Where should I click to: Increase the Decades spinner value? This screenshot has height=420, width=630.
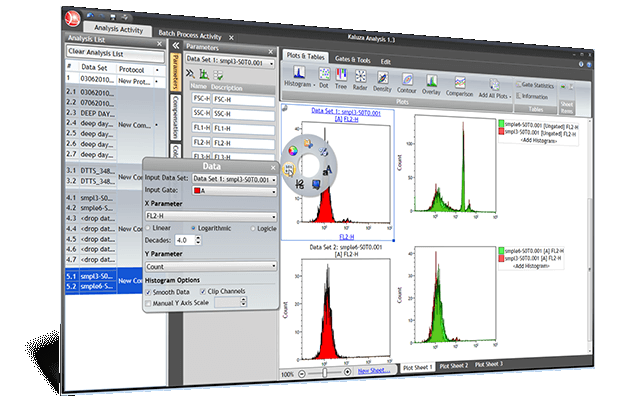(x=198, y=238)
